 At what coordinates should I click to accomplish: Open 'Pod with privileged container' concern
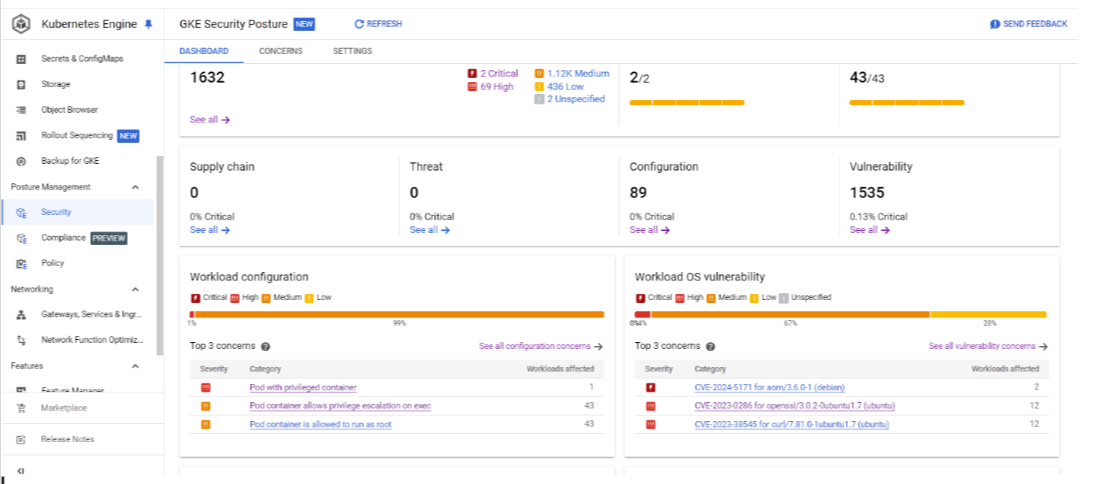[x=303, y=387]
